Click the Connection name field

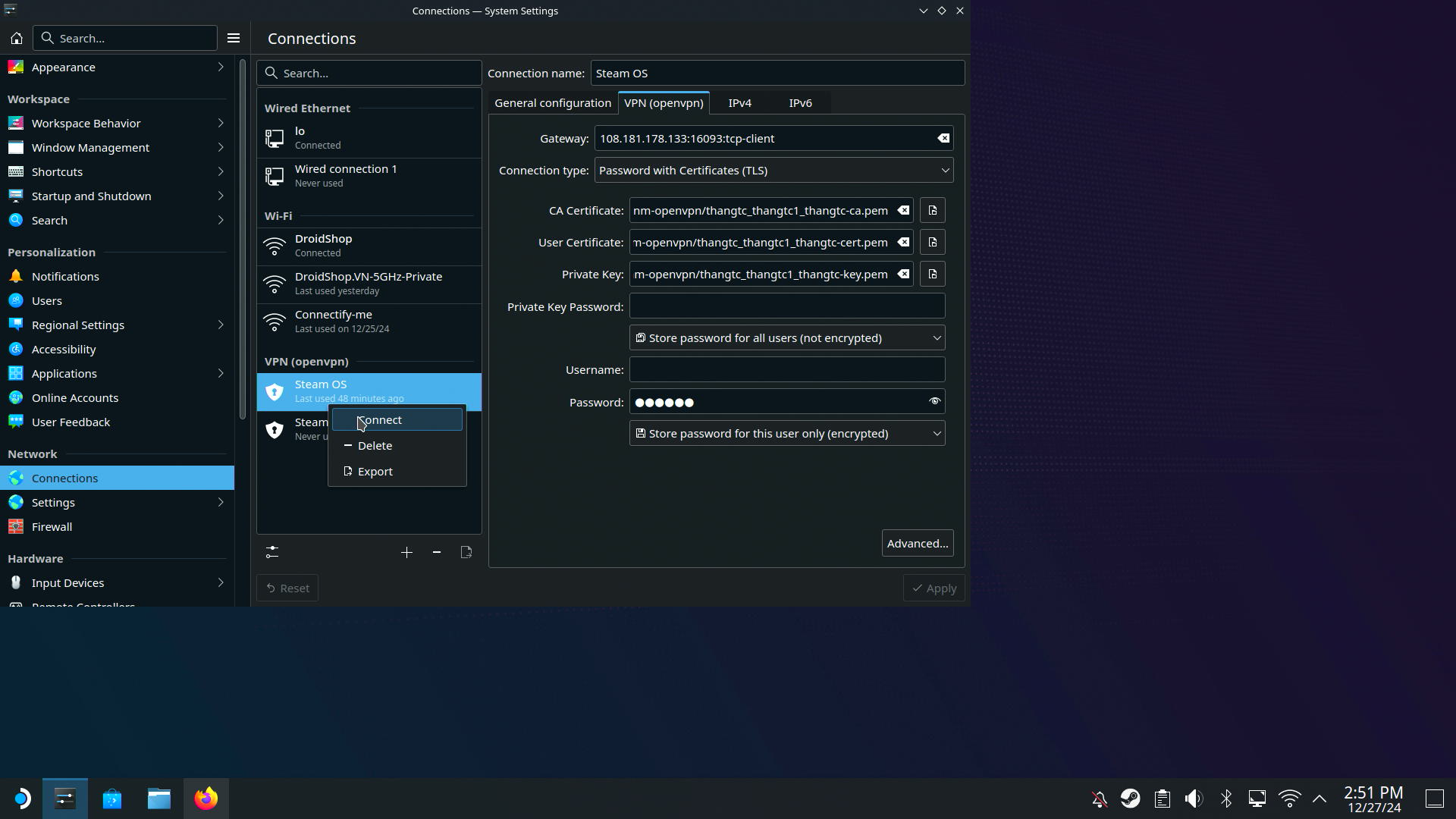tap(778, 74)
